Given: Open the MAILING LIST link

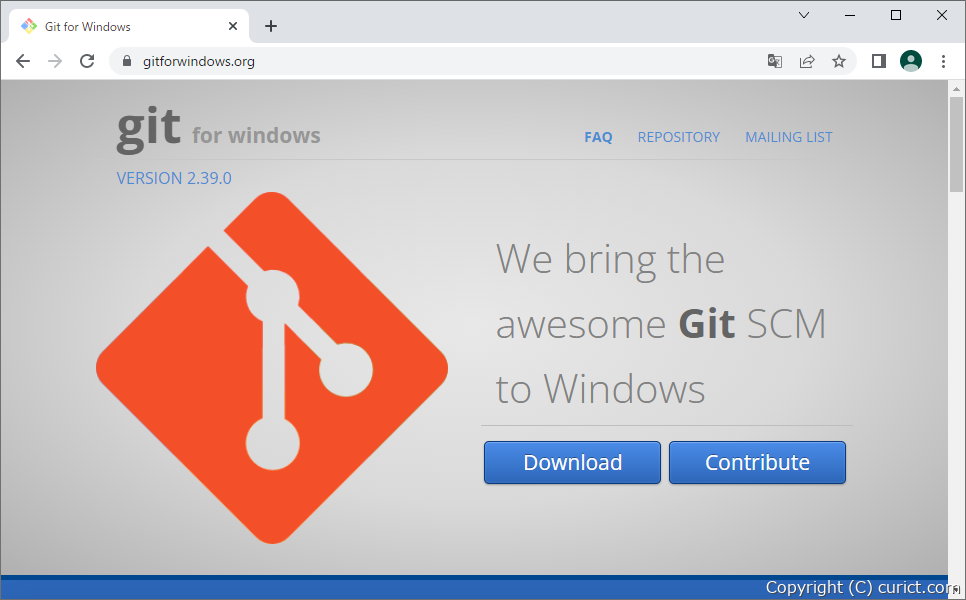Looking at the screenshot, I should (x=788, y=137).
